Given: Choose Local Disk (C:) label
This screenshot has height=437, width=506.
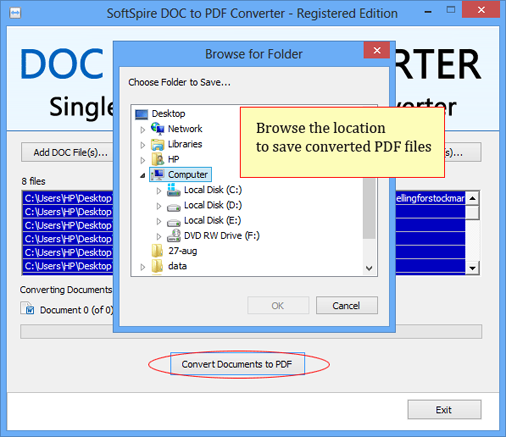Looking at the screenshot, I should (x=213, y=190).
